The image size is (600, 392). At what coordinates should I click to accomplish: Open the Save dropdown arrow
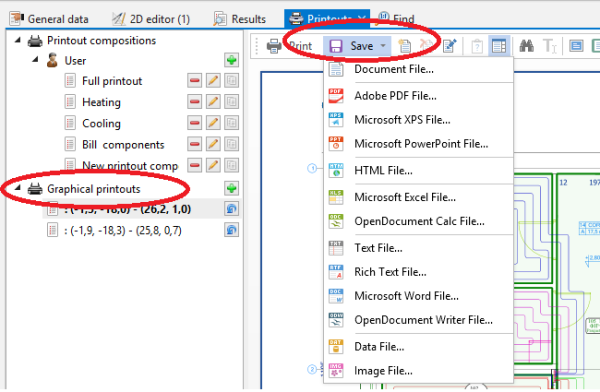pyautogui.click(x=383, y=46)
